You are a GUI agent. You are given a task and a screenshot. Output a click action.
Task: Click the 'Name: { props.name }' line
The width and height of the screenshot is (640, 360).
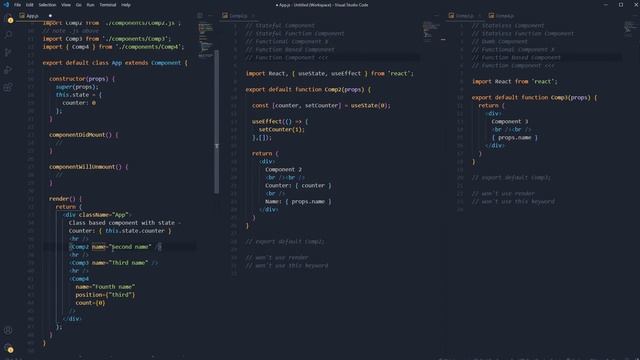click(298, 202)
